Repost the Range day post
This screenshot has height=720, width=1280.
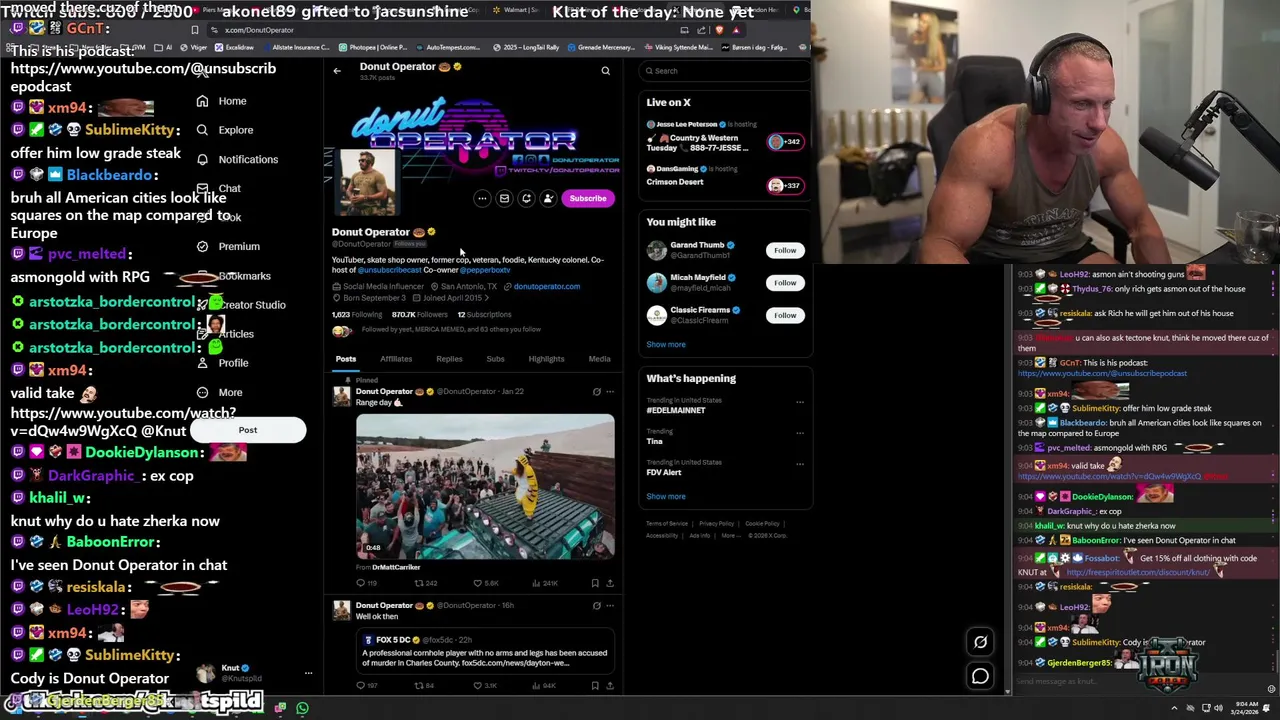click(x=426, y=583)
